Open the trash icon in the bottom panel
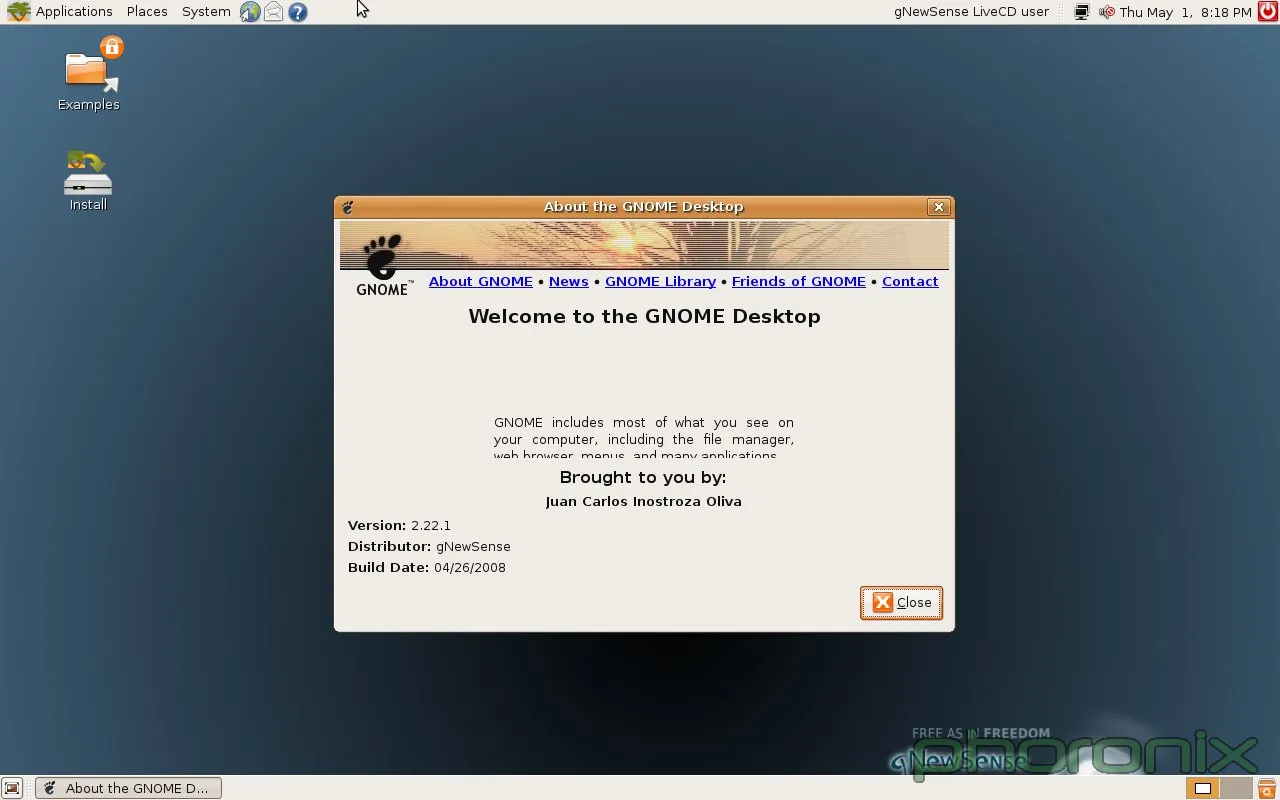 pos(1268,788)
